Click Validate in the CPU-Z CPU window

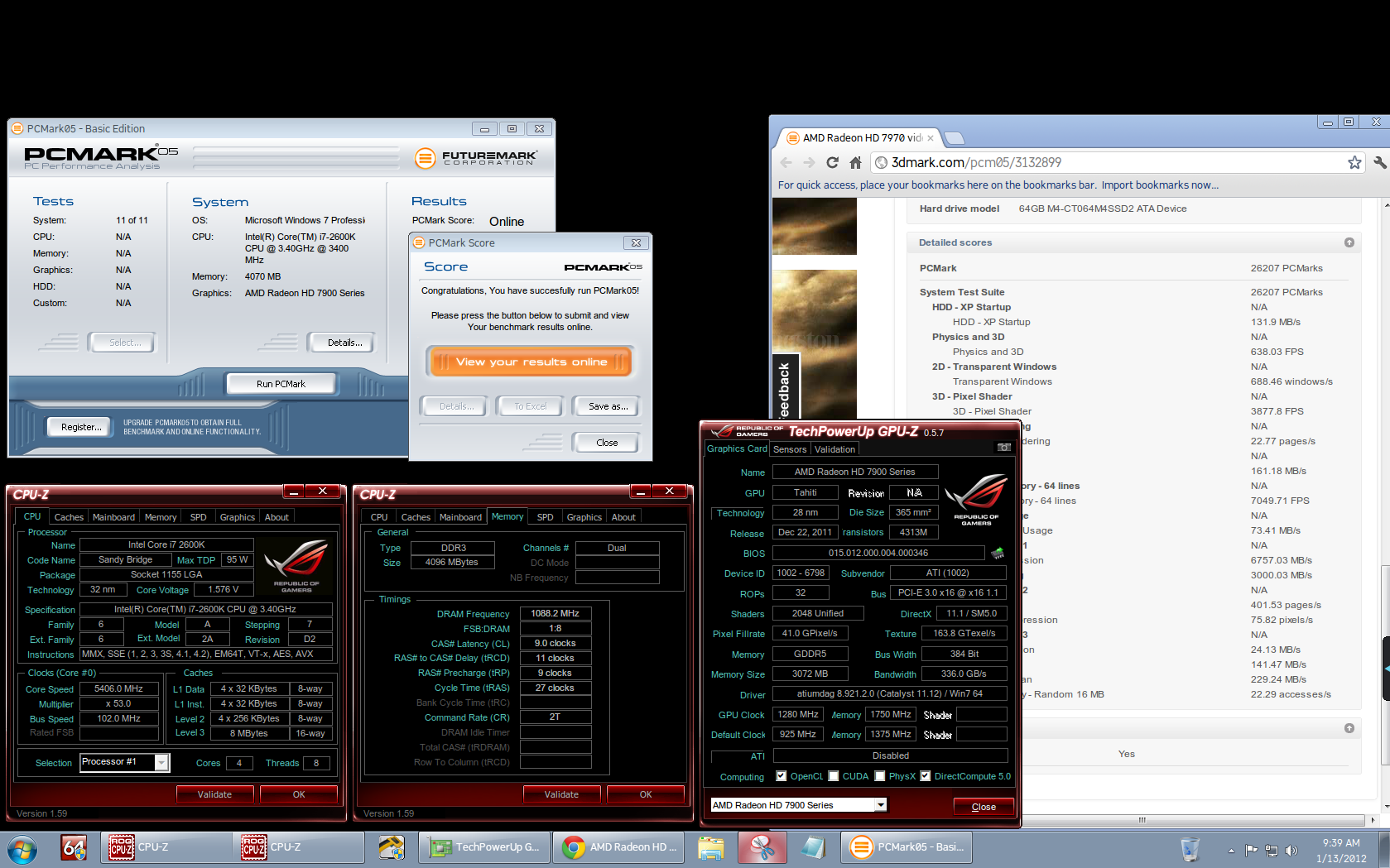(214, 794)
